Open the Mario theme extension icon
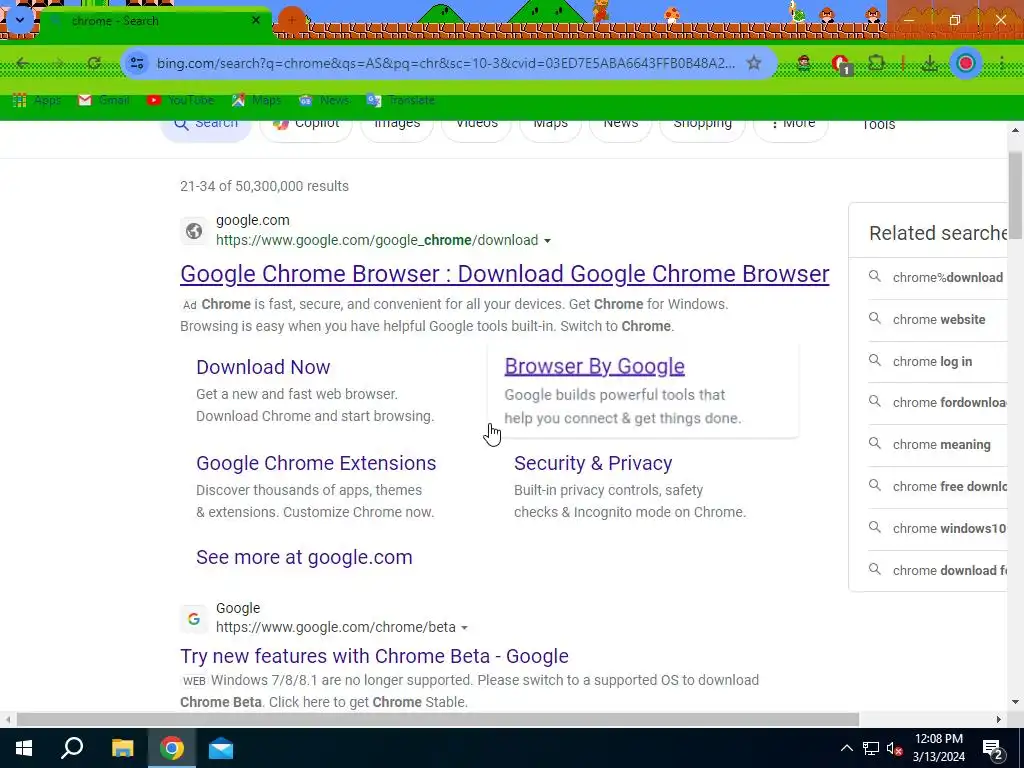1024x768 pixels. 804,63
